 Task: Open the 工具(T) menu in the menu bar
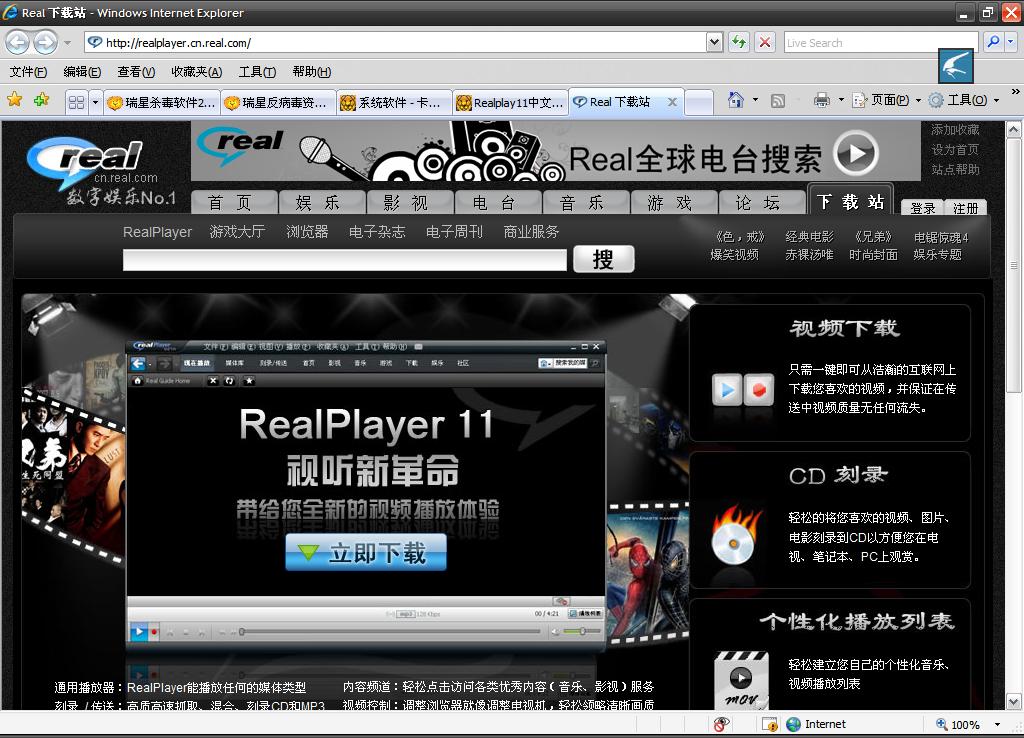[257, 72]
